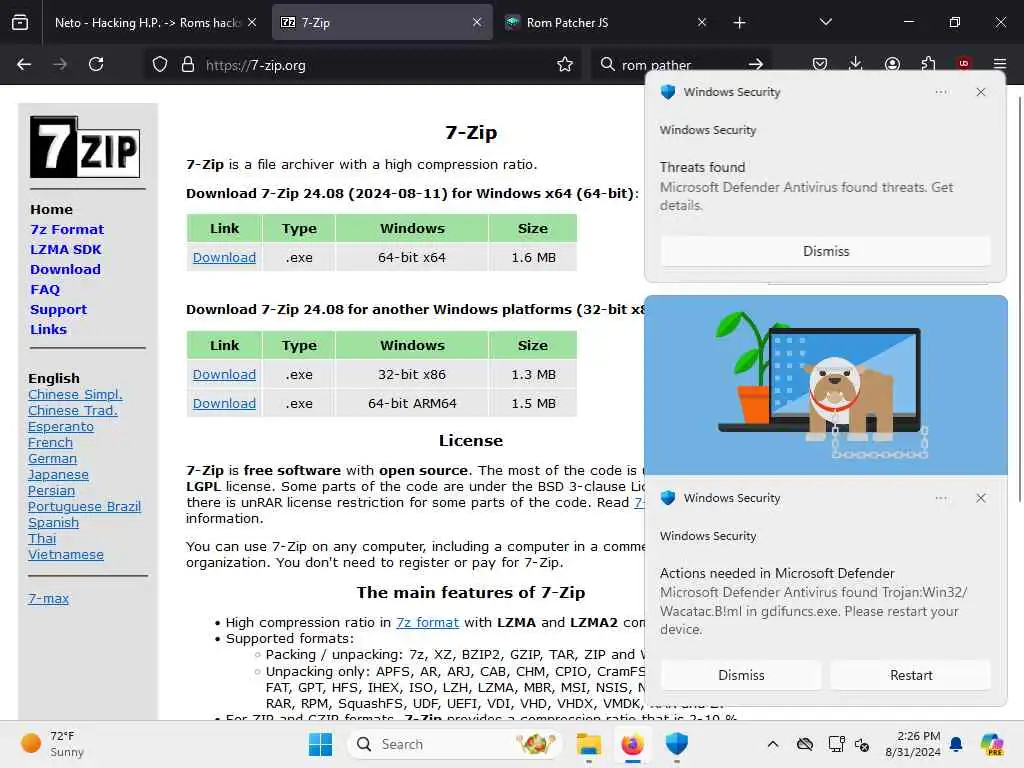Open the clock showing 2:26 PM

click(x=913, y=744)
